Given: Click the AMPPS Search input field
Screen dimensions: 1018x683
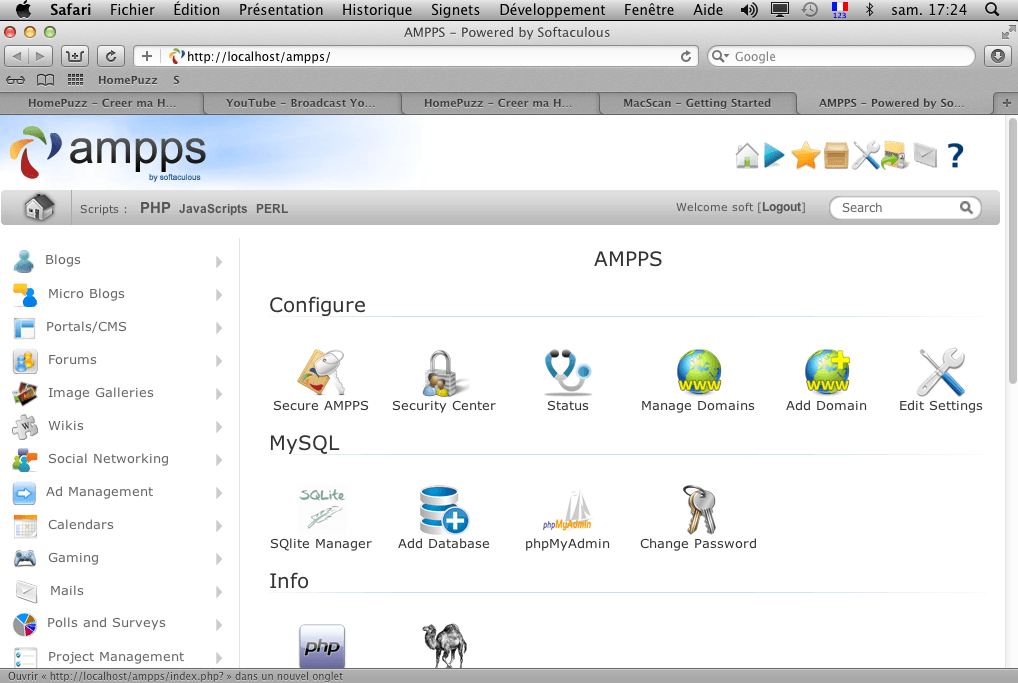Looking at the screenshot, I should [905, 208].
